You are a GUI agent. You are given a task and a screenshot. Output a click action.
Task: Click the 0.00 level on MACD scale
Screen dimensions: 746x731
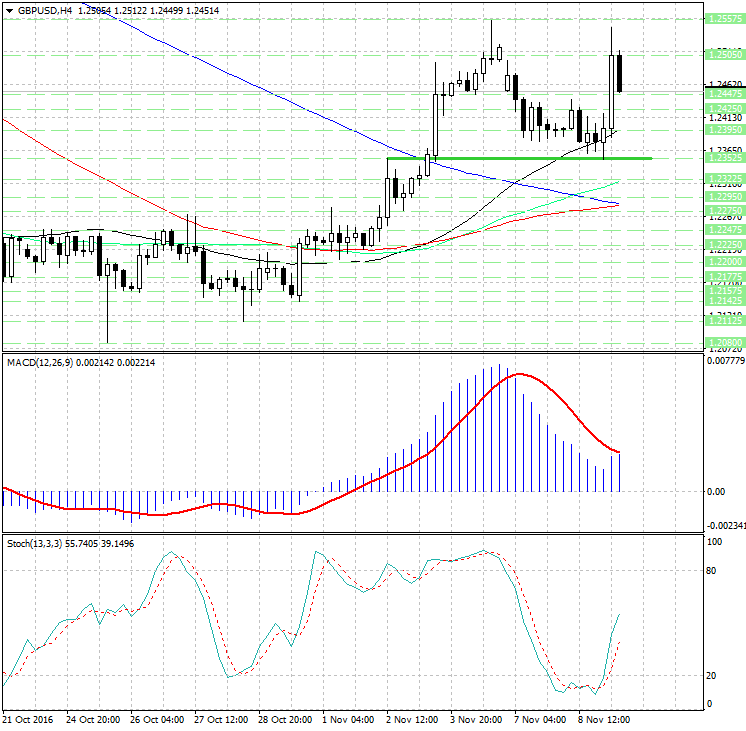tap(714, 491)
